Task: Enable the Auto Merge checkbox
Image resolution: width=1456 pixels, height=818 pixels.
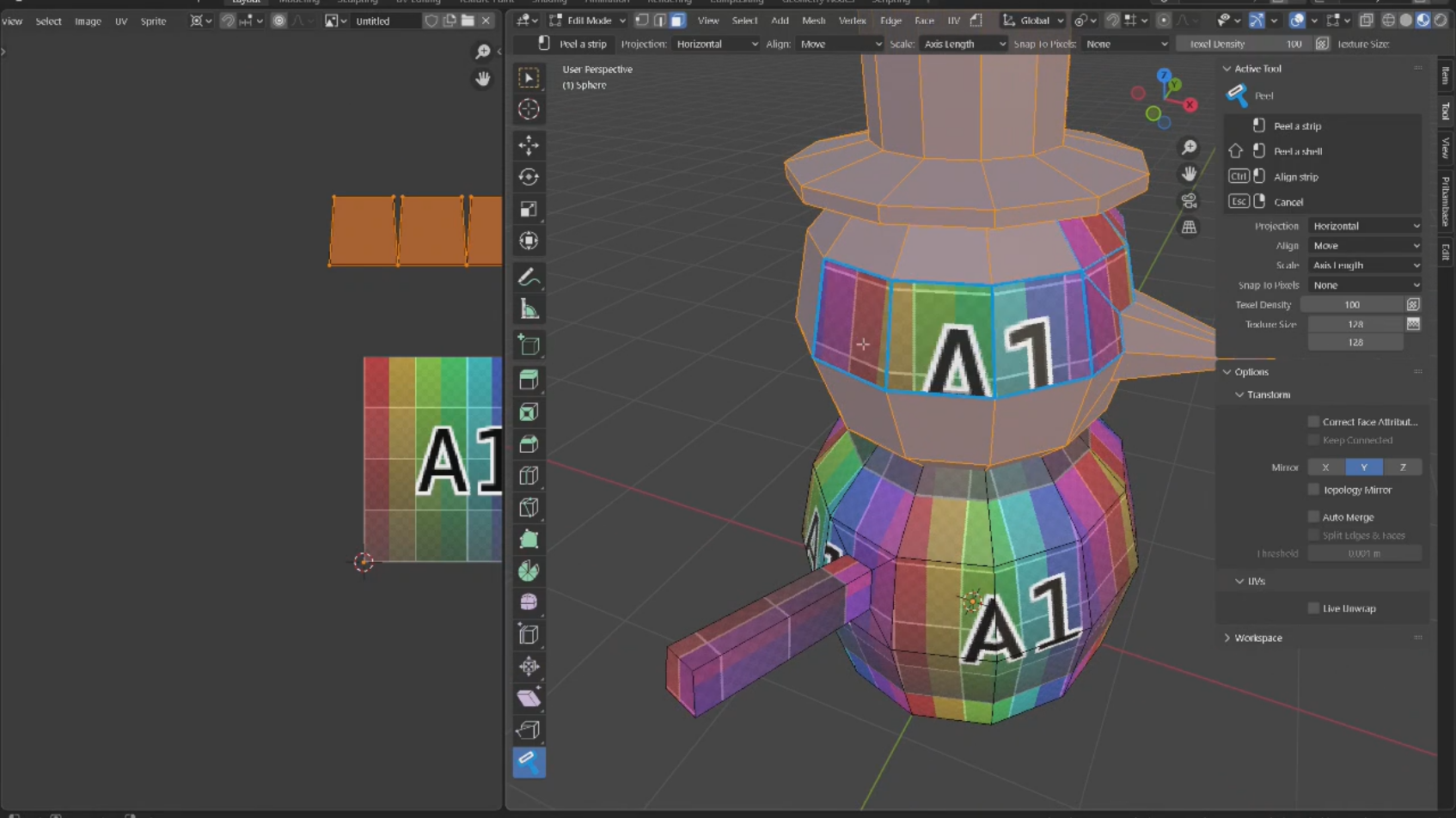Action: 1312,516
